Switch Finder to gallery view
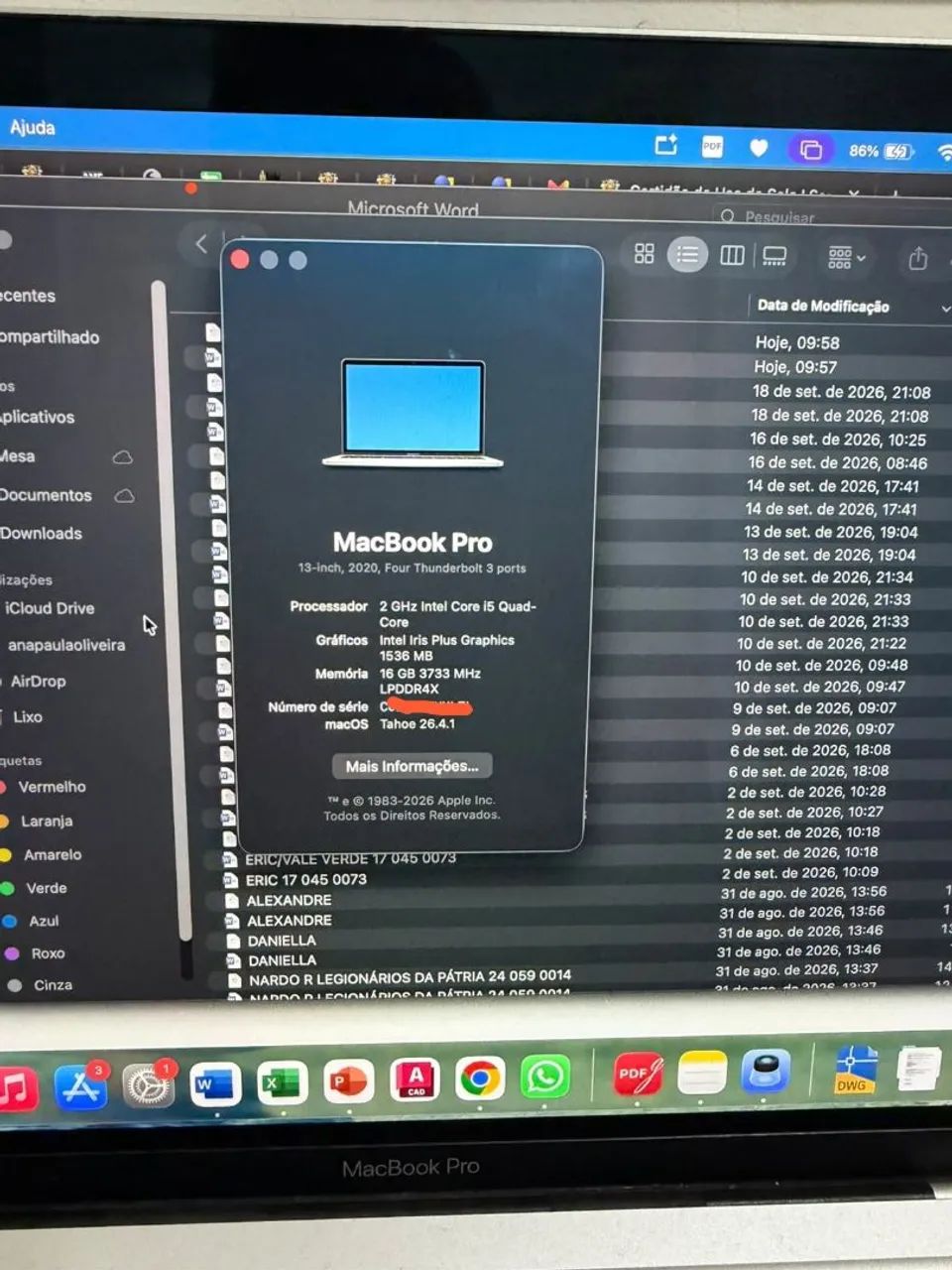This screenshot has height=1270, width=952. click(x=774, y=257)
